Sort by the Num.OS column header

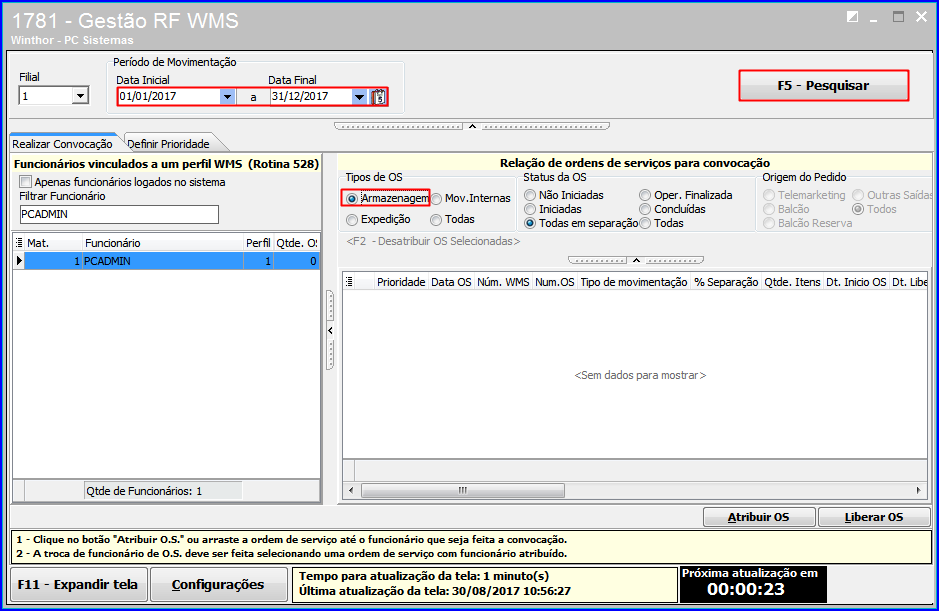coord(555,282)
